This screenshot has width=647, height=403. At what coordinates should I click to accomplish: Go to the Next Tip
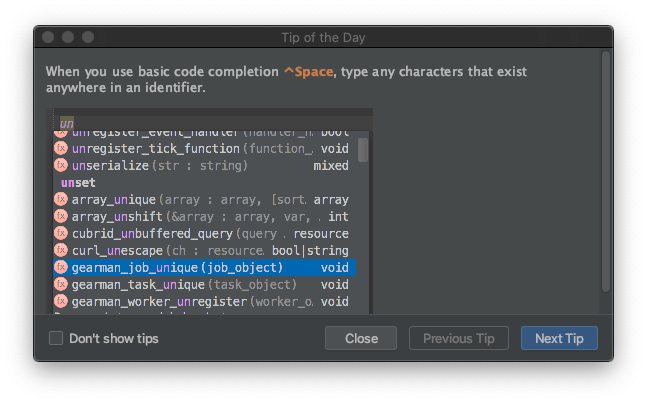pyautogui.click(x=559, y=338)
